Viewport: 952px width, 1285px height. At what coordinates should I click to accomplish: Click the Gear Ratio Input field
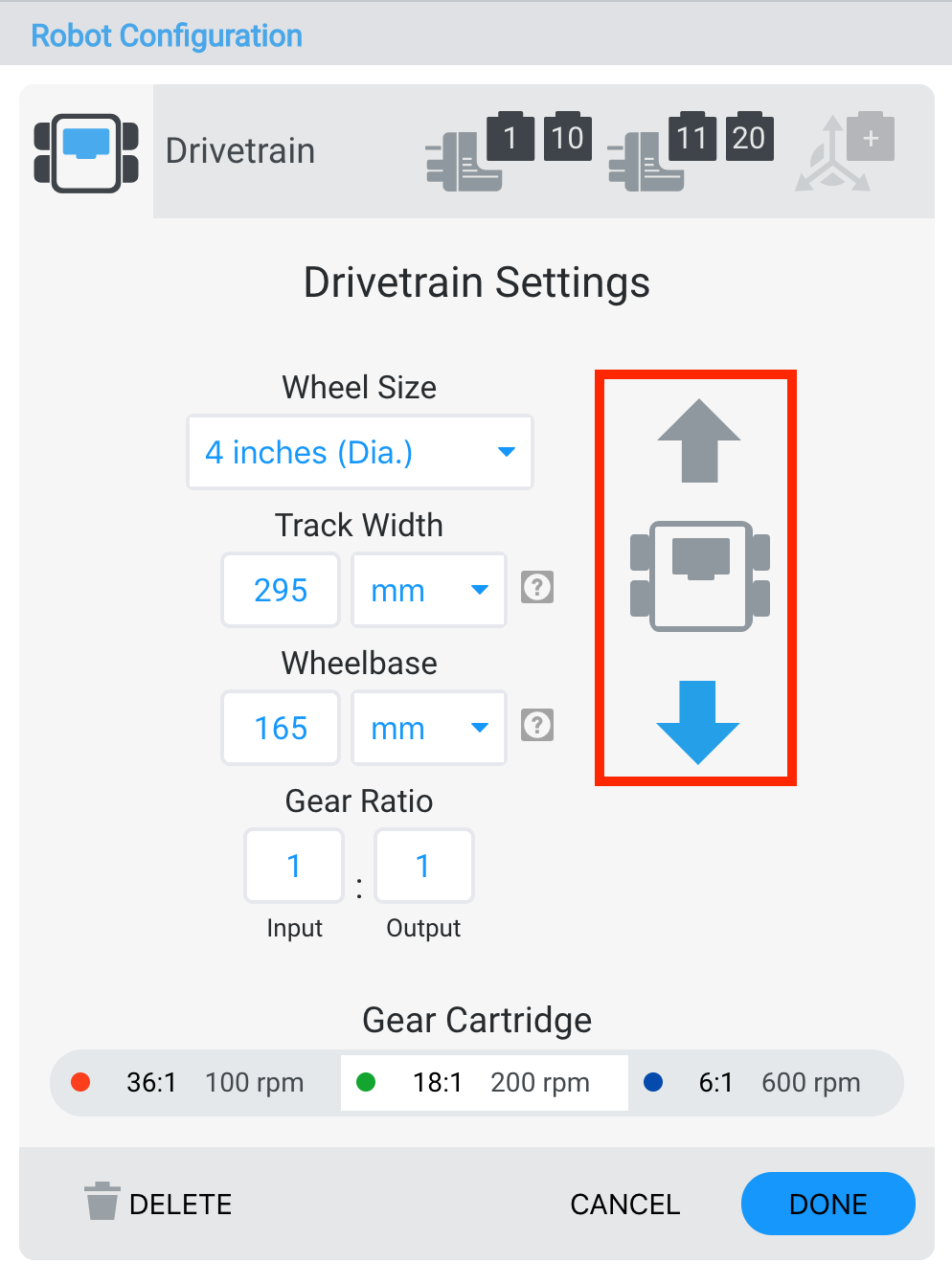pyautogui.click(x=293, y=866)
